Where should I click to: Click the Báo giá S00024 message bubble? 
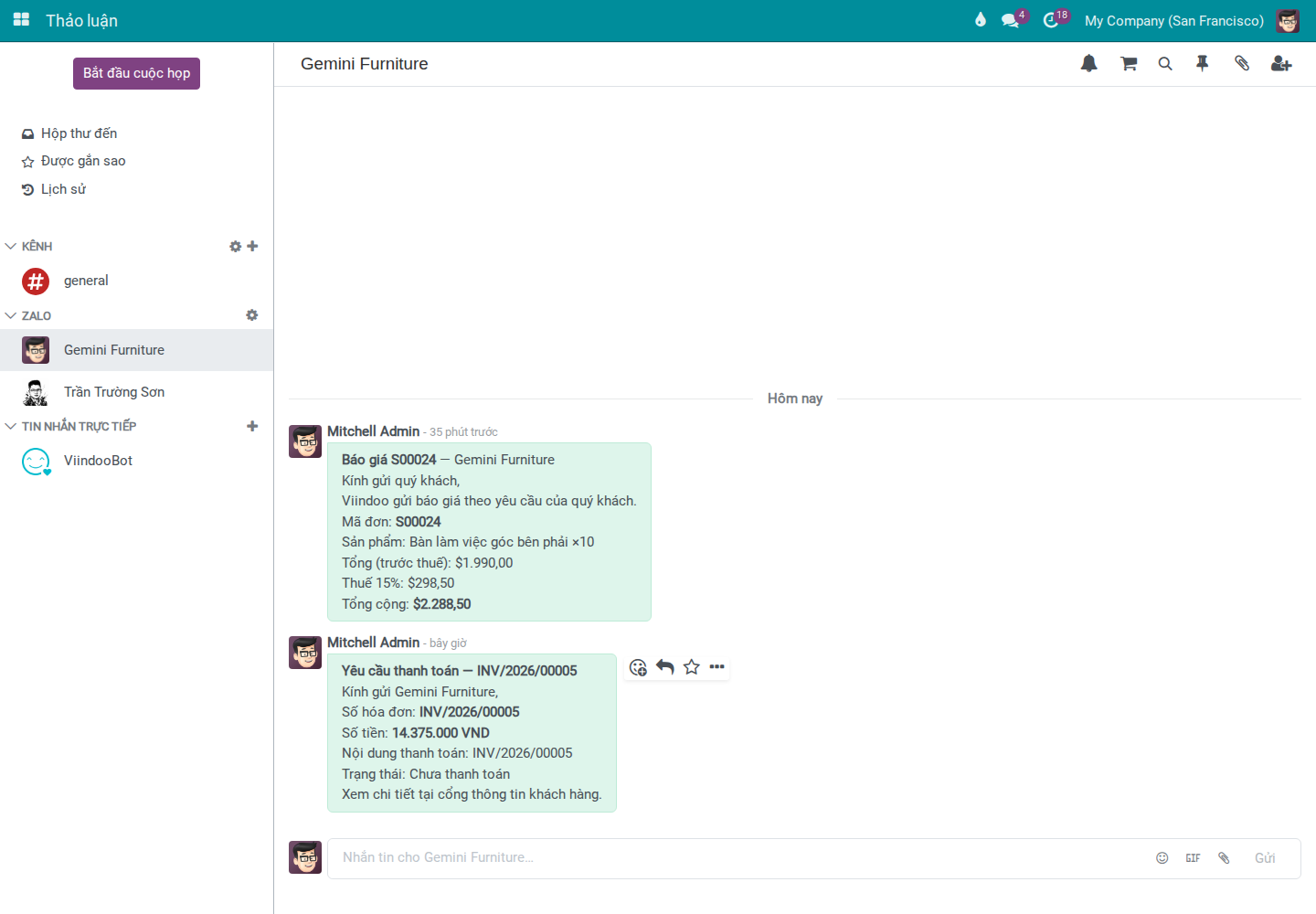tap(489, 532)
